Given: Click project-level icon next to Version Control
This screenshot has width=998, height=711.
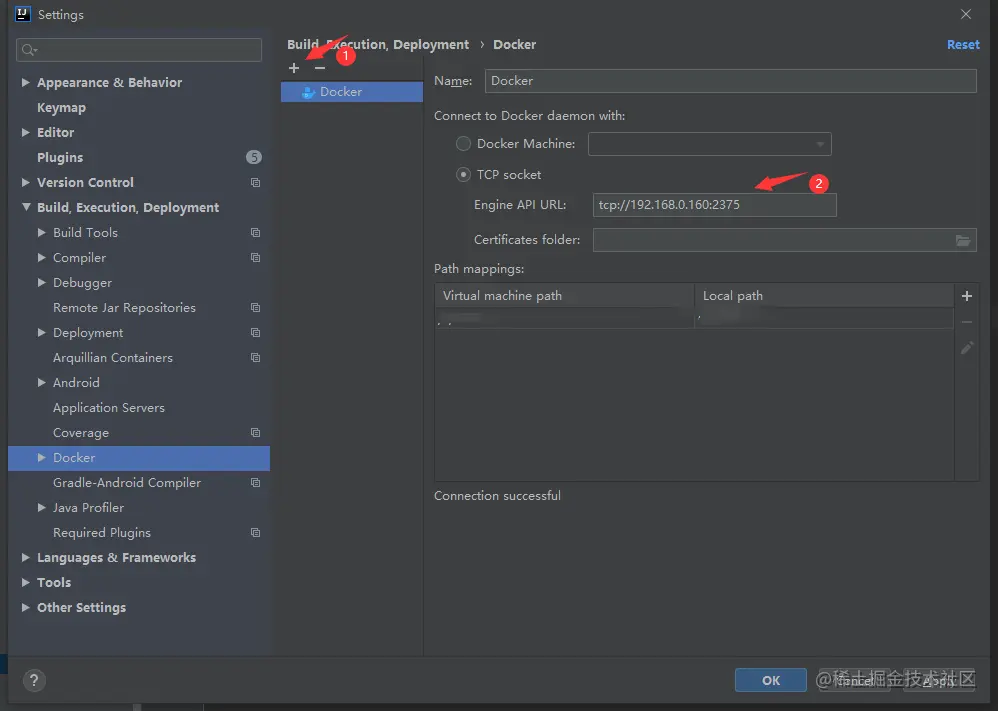Looking at the screenshot, I should pyautogui.click(x=255, y=183).
